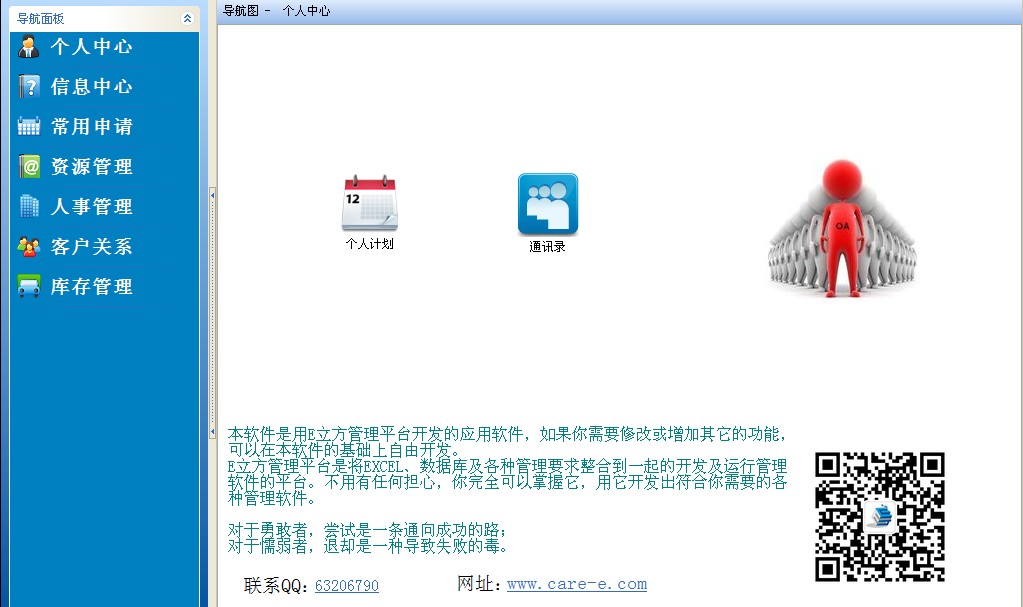Collapse the 导航面板 with the chevron button
This screenshot has height=607, width=1023.
(187, 18)
